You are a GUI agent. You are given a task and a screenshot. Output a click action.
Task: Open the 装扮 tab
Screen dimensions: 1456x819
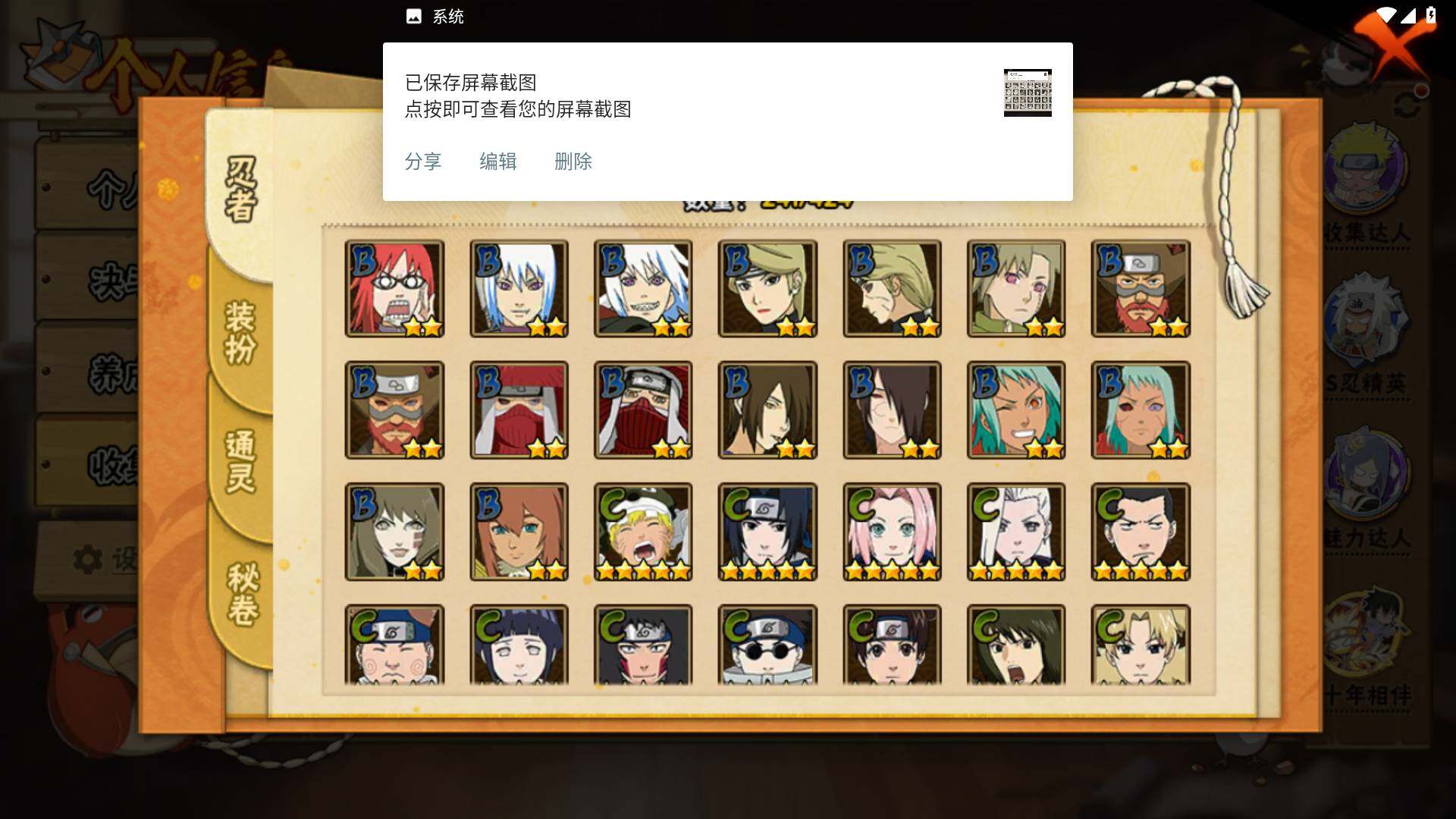click(241, 332)
